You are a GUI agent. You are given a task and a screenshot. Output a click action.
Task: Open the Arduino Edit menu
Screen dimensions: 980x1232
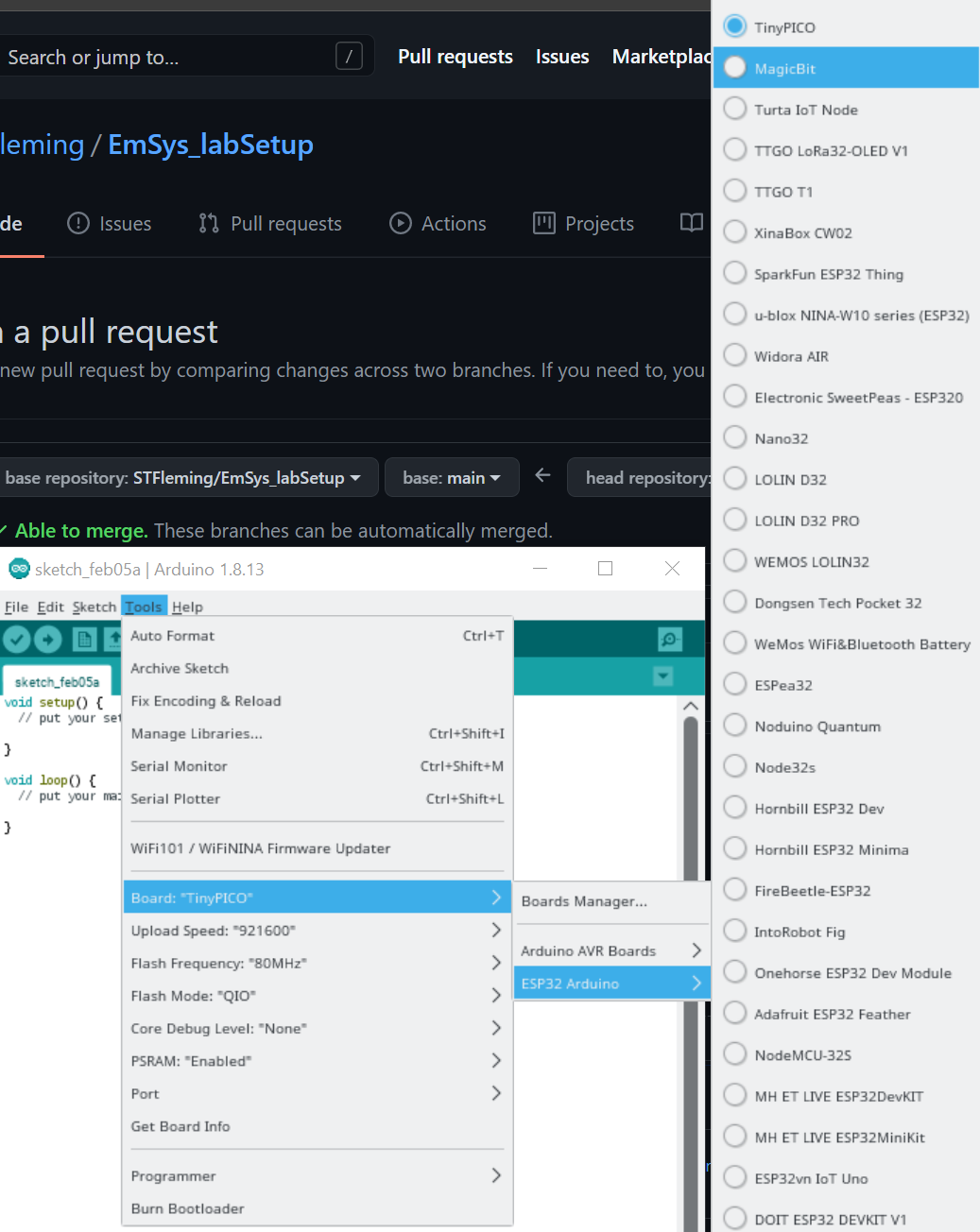(x=51, y=607)
